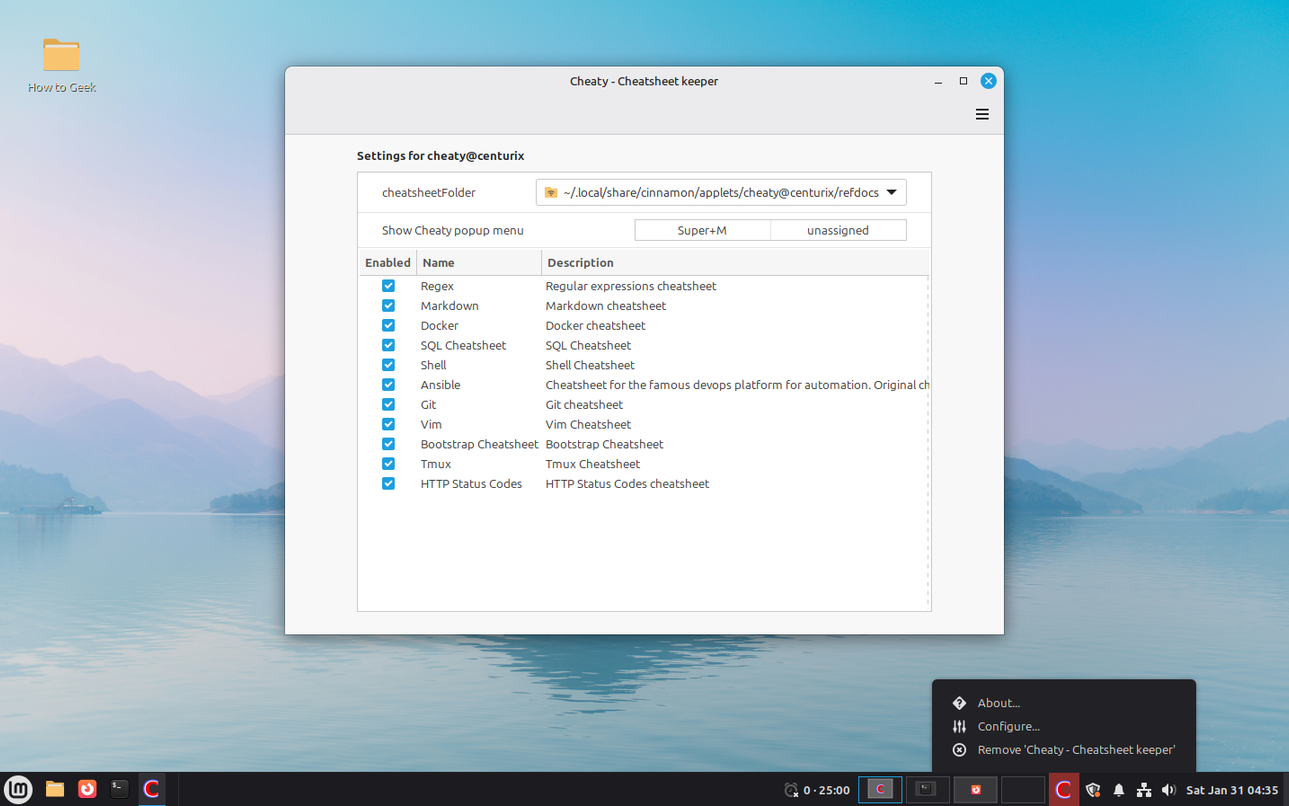
Task: Select the Docker name cell
Action: [439, 325]
